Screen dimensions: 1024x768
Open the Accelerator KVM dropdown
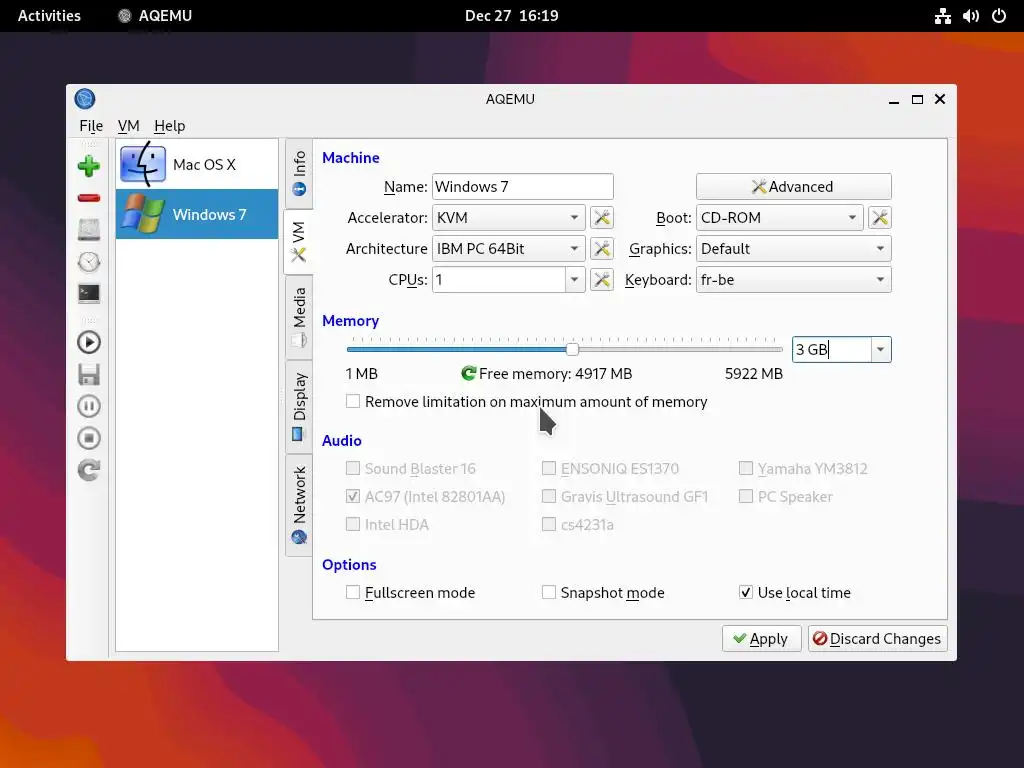pyautogui.click(x=508, y=217)
